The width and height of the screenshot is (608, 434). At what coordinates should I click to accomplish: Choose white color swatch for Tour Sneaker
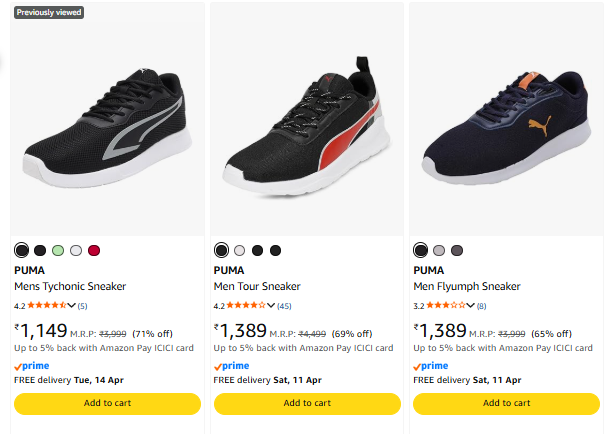(x=239, y=250)
